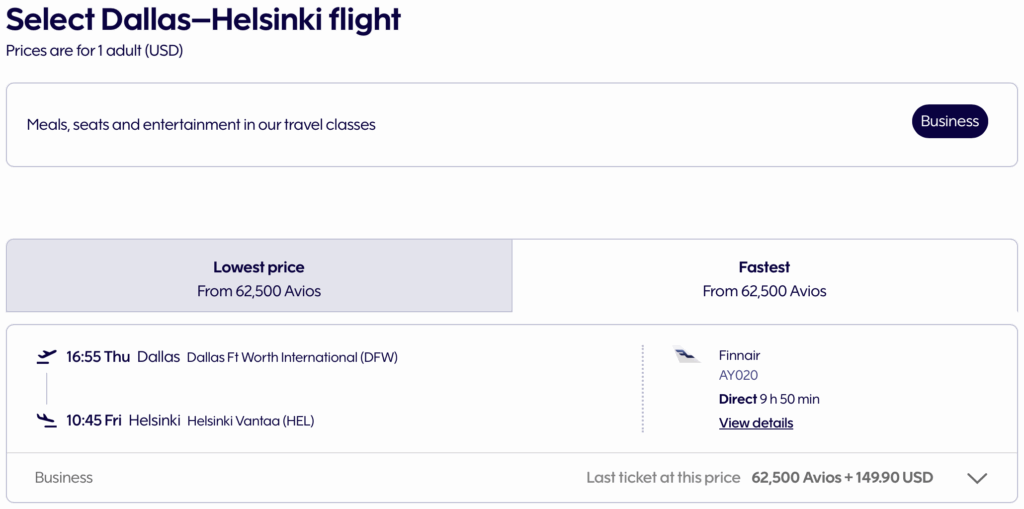Click the Finnair airline logo
This screenshot has height=509, width=1024.
click(687, 356)
